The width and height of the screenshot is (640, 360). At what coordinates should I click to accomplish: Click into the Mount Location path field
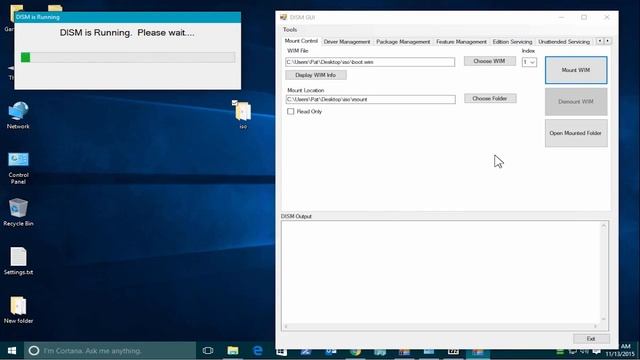[371, 99]
